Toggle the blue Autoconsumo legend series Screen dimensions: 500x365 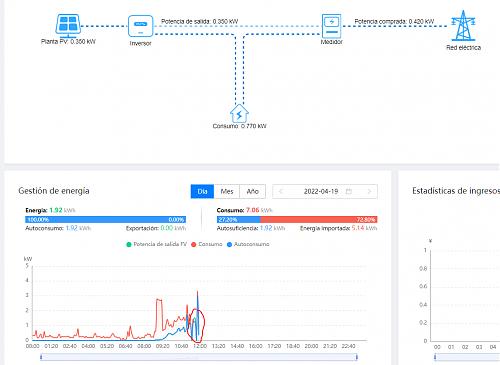pyautogui.click(x=248, y=244)
